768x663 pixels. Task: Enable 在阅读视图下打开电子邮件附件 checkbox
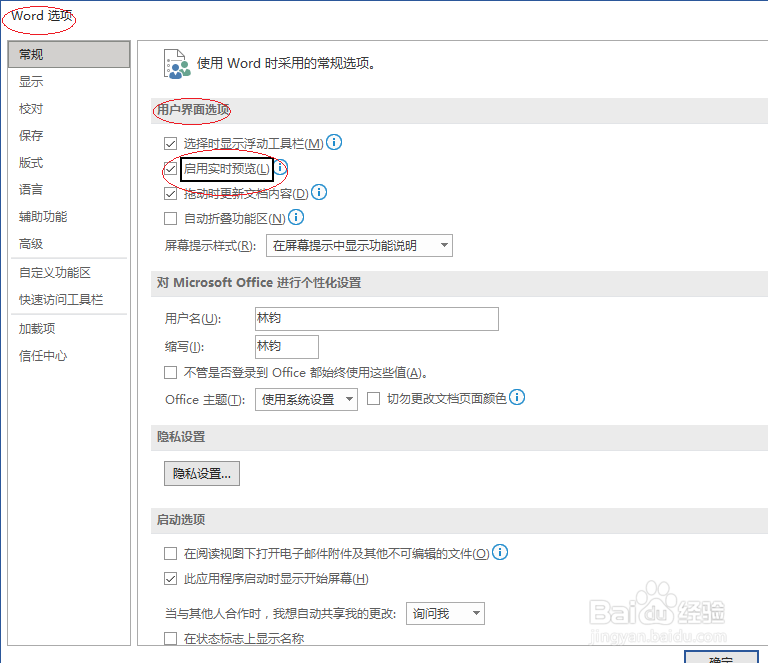170,554
